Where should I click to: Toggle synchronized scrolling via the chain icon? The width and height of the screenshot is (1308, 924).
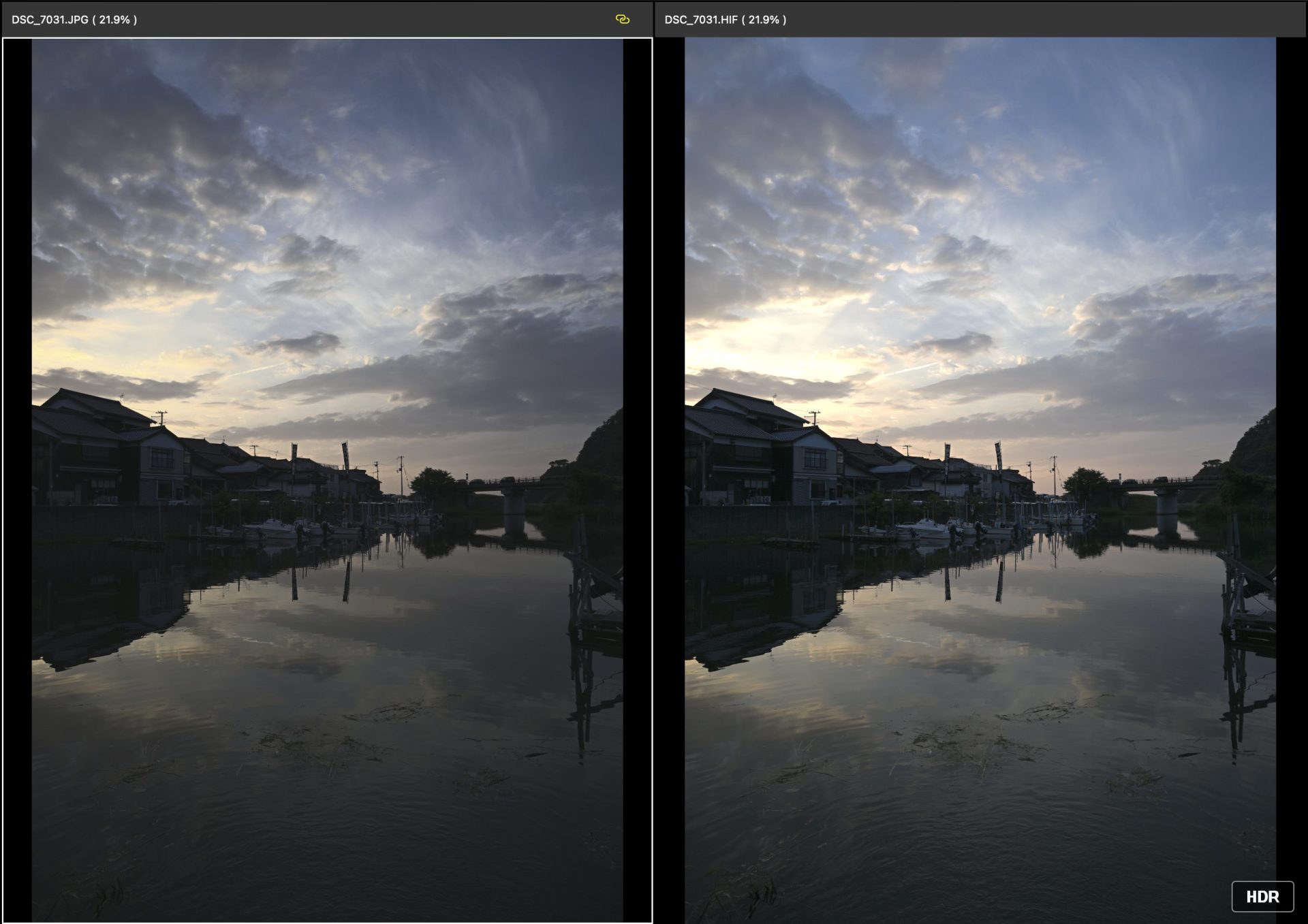point(623,20)
